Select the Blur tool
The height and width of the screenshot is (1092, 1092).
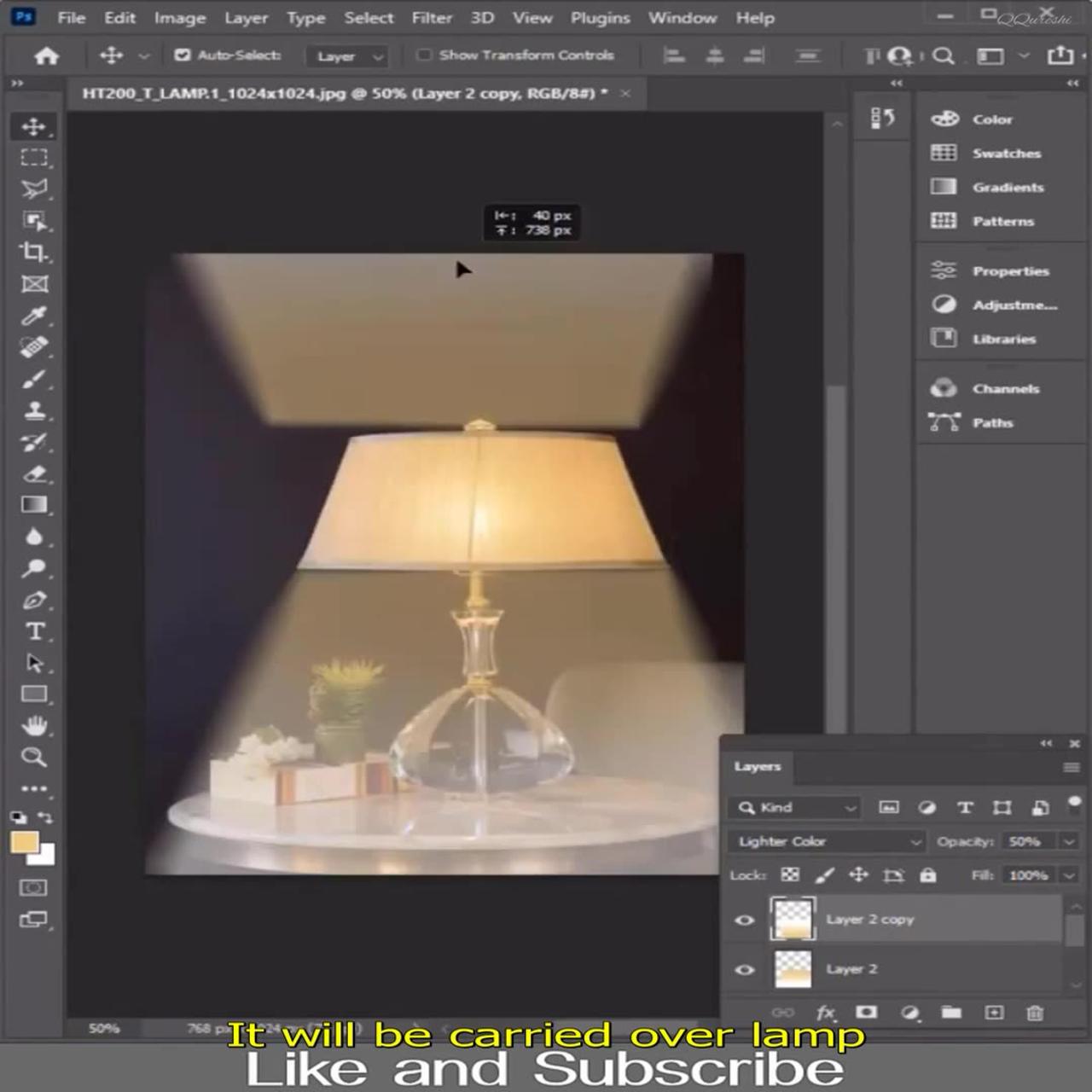(x=34, y=537)
